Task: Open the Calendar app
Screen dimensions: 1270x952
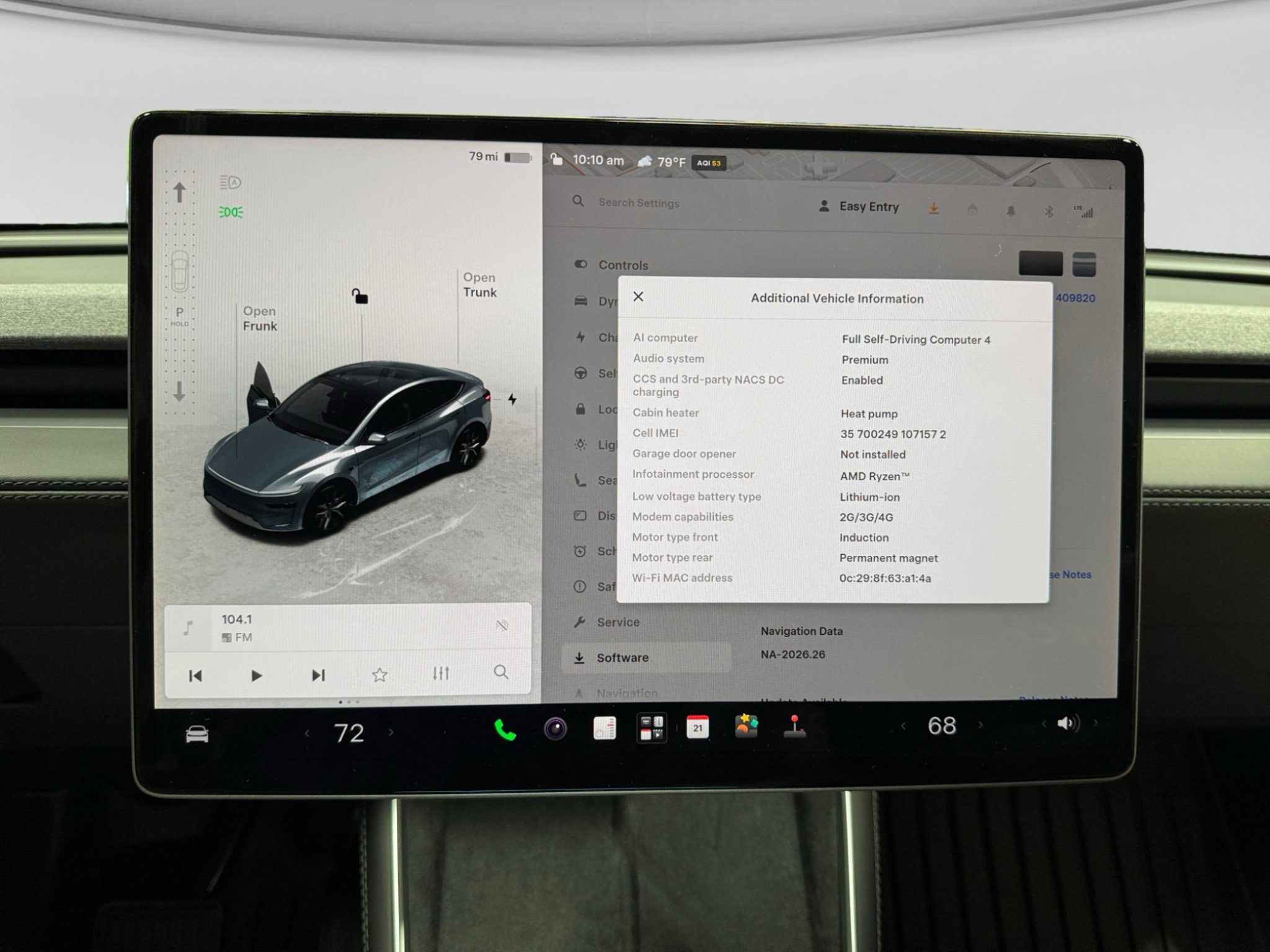Action: pos(698,727)
